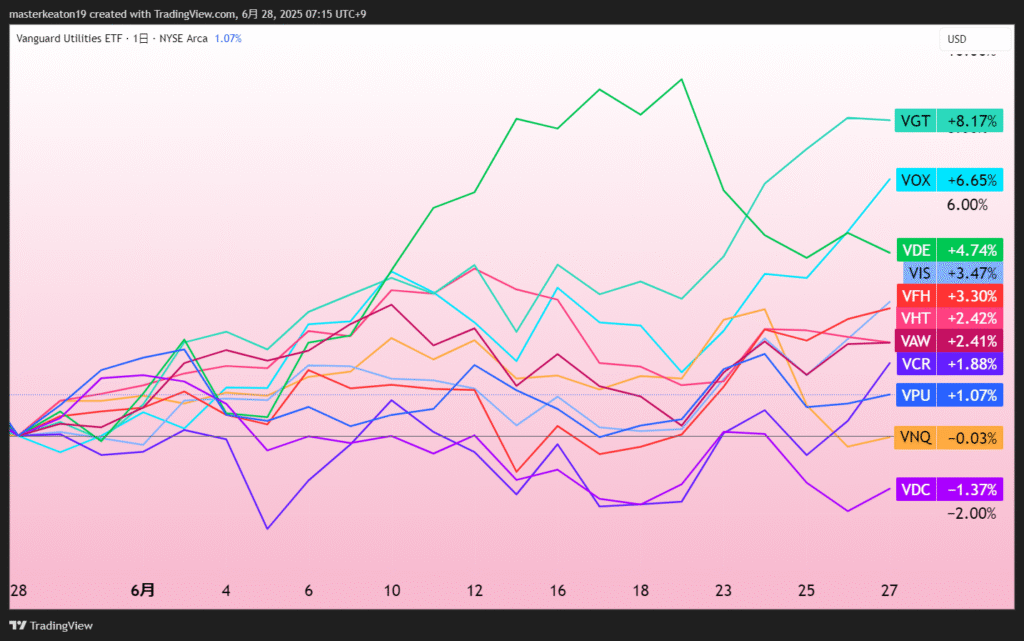Click the TradingView wordmark text
Screen dimensions: 1024x641
(x=61, y=625)
